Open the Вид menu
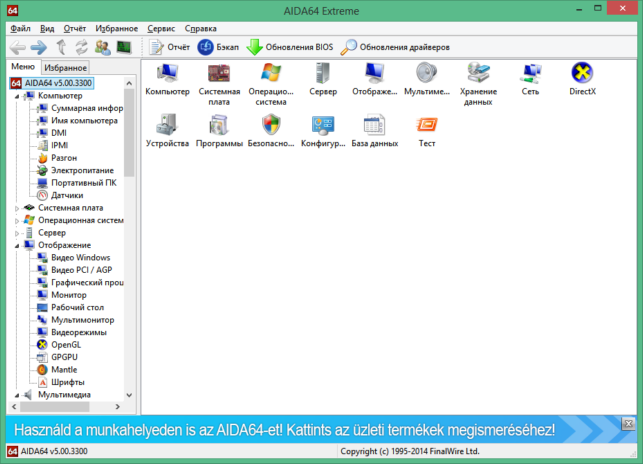 [47, 29]
